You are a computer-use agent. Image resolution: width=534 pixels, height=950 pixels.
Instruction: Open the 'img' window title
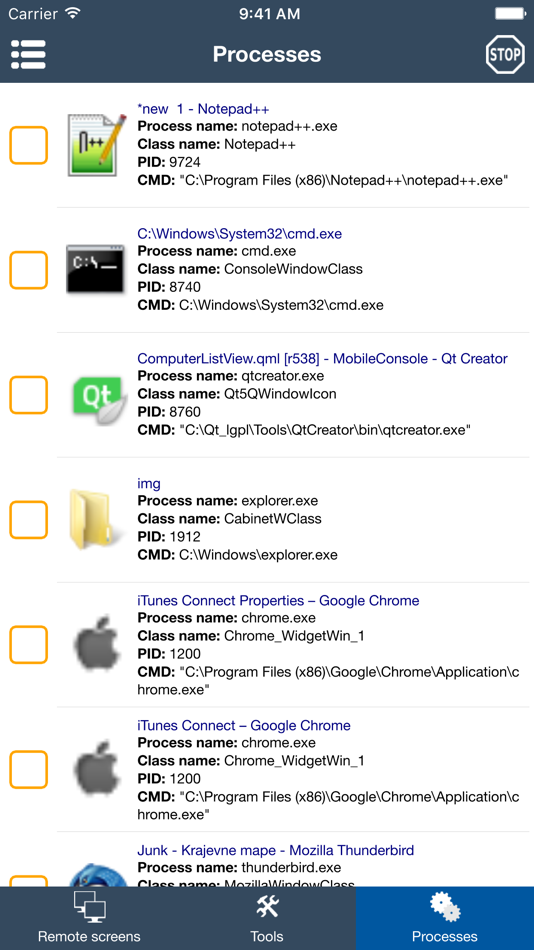click(149, 483)
